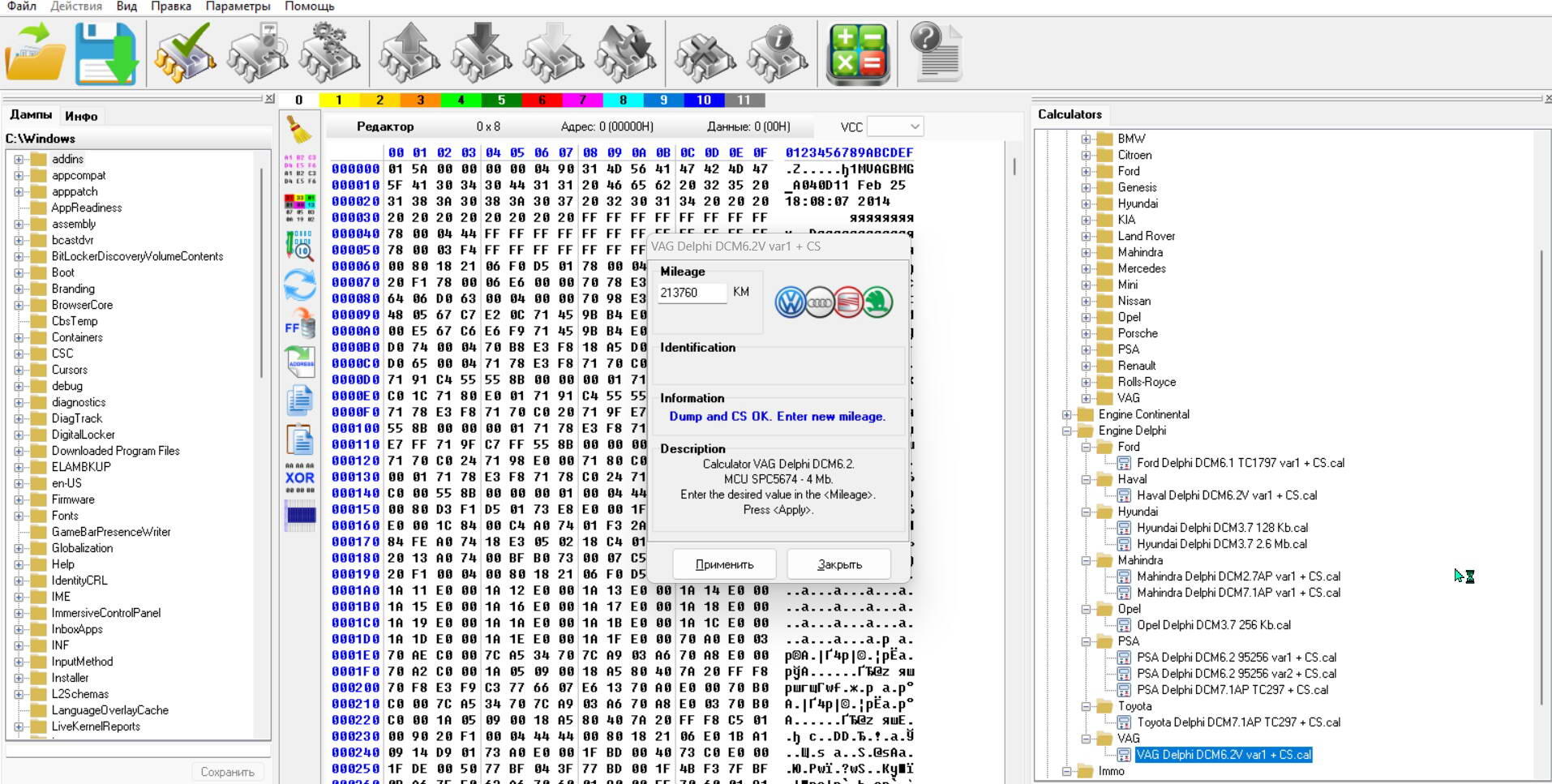Expand the Engine Continental folder

point(1067,414)
